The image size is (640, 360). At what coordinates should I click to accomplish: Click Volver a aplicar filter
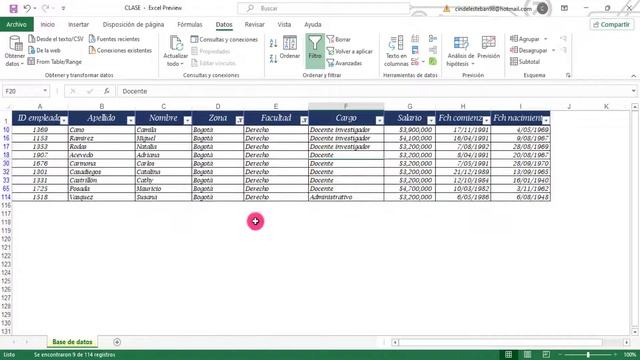tap(350, 51)
